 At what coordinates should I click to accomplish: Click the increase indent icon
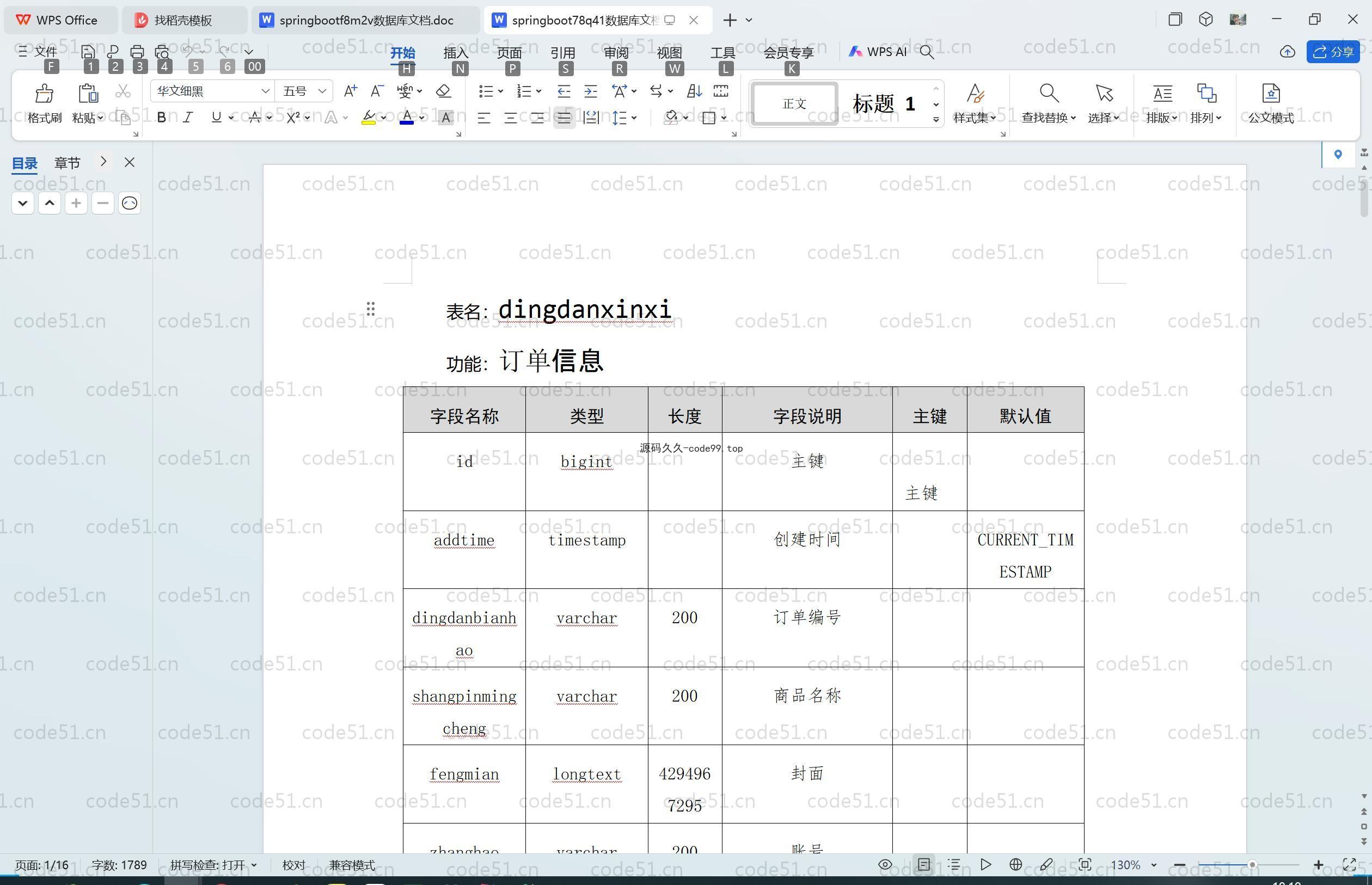pos(590,91)
